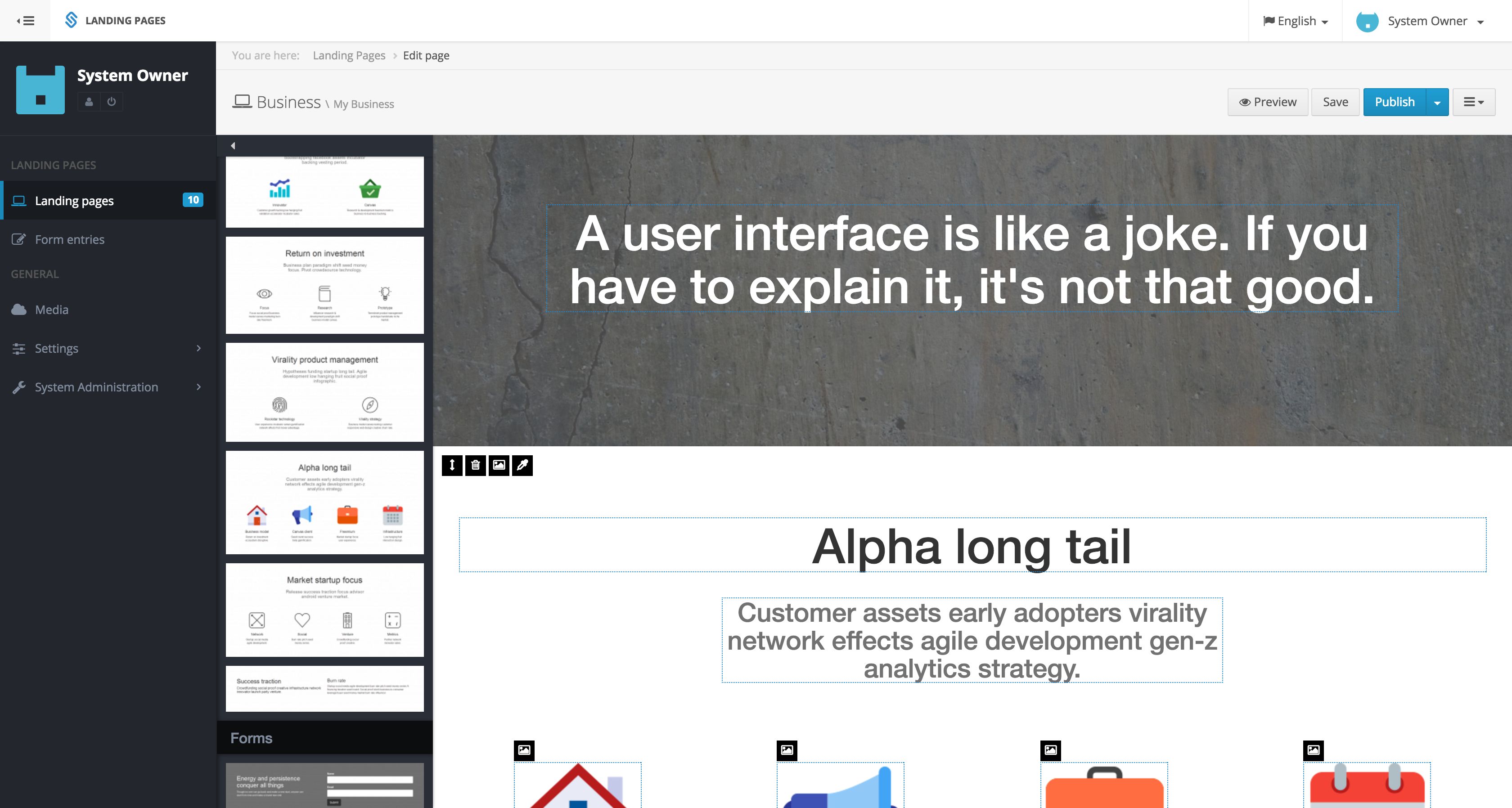Collapse the blocks panel with the left arrow
Viewport: 1512px width, 808px height.
pos(233,145)
